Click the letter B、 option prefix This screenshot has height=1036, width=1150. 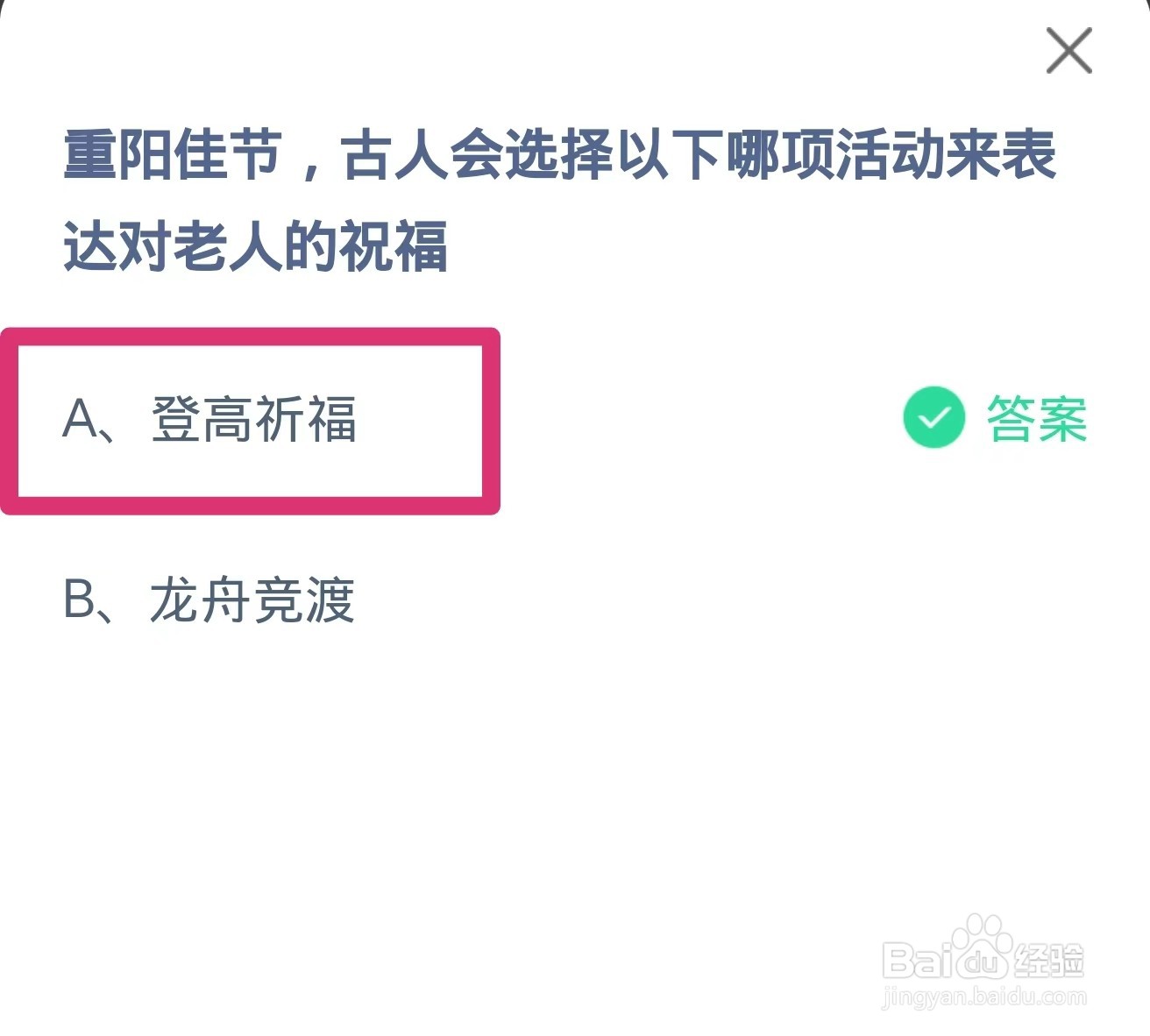click(89, 600)
